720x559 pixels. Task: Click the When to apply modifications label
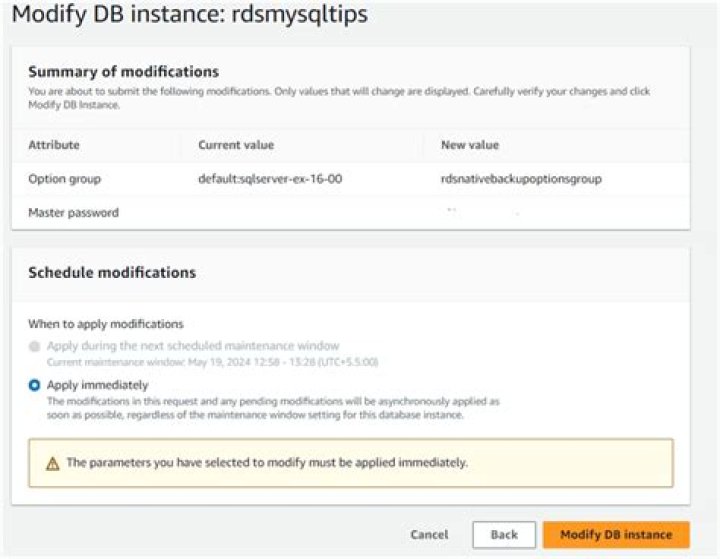tap(105, 324)
